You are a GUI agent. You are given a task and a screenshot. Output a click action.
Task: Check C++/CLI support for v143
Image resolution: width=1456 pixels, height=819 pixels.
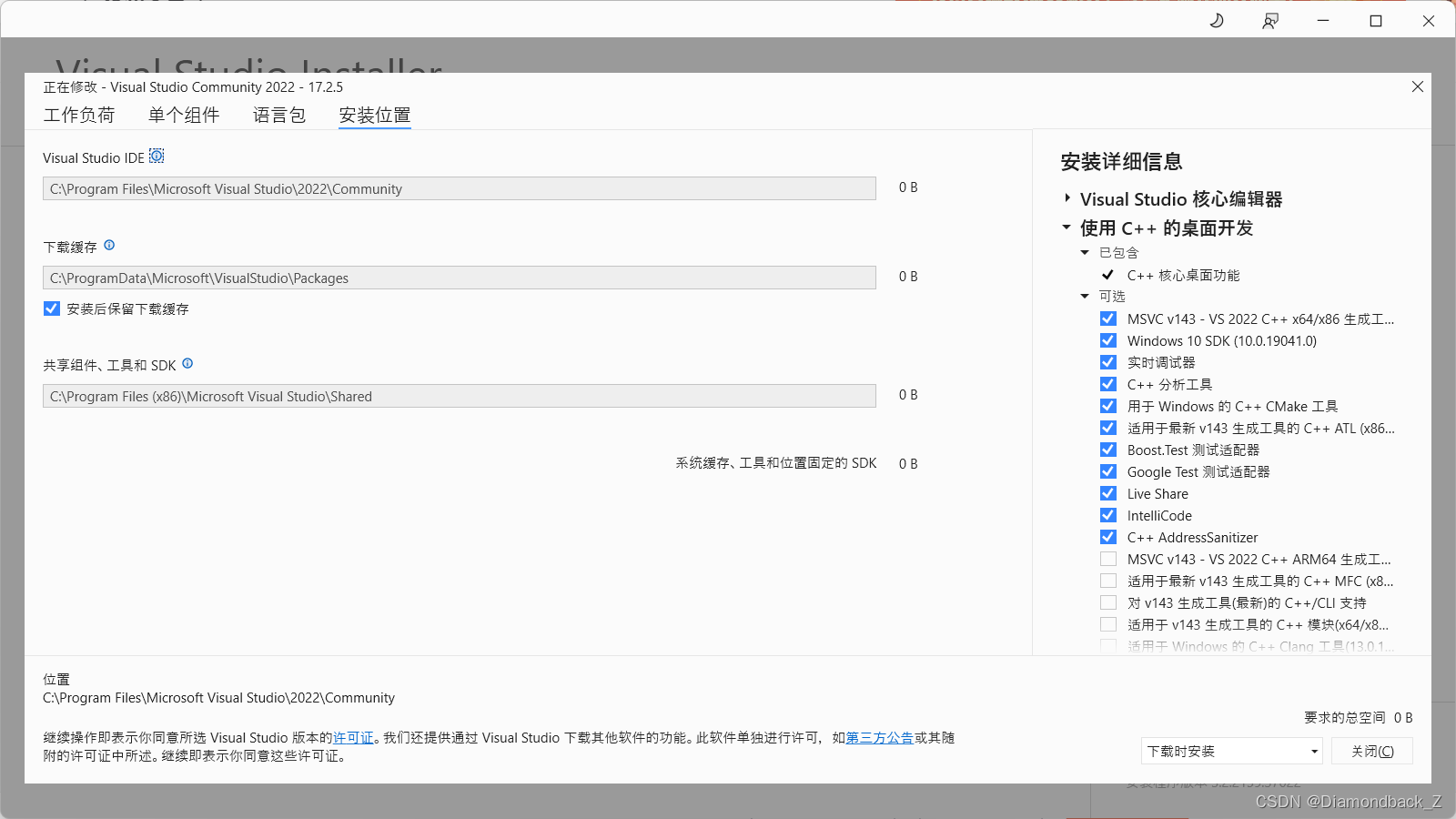click(x=1108, y=602)
